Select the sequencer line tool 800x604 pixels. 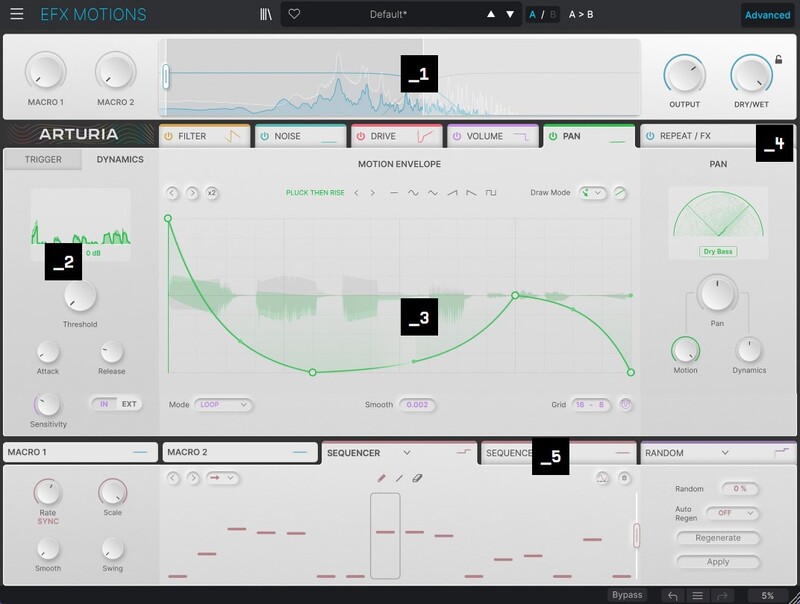click(x=399, y=478)
